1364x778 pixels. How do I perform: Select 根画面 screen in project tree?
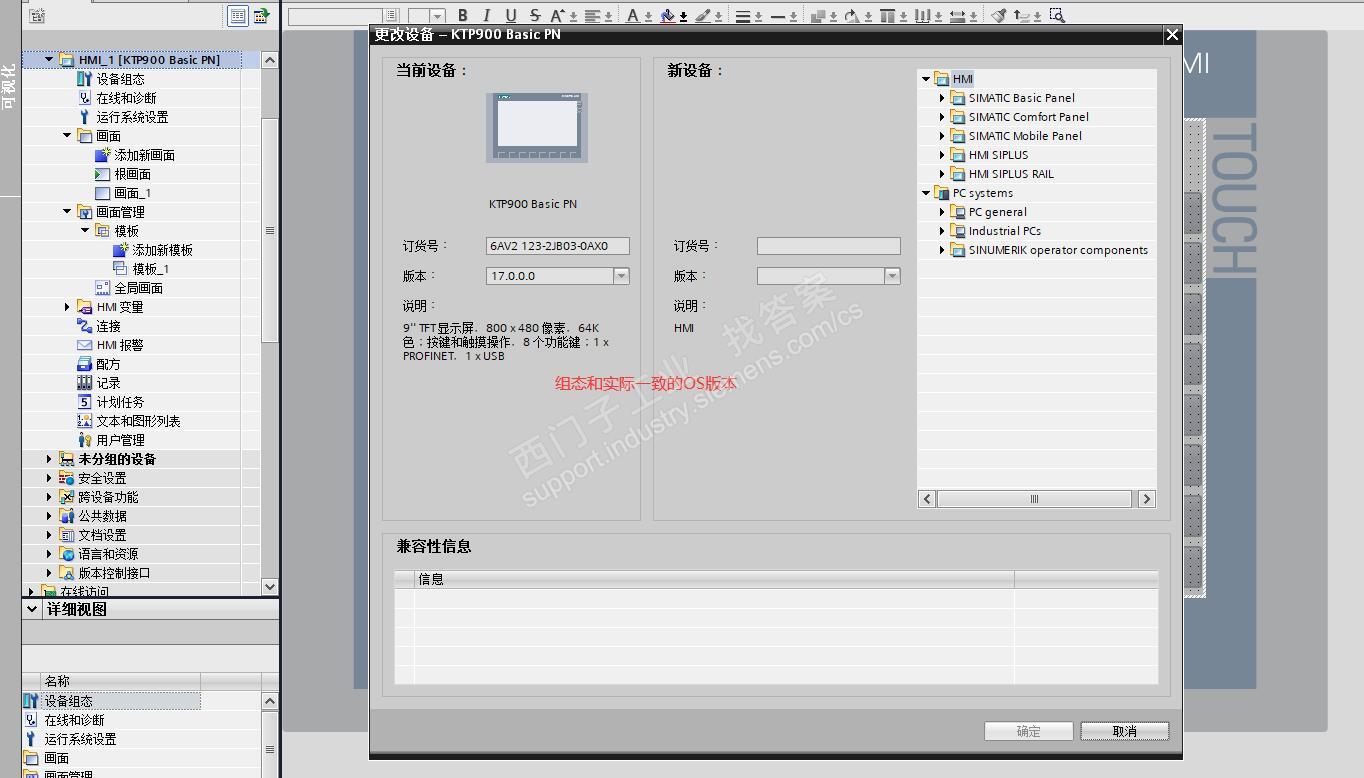[x=132, y=174]
